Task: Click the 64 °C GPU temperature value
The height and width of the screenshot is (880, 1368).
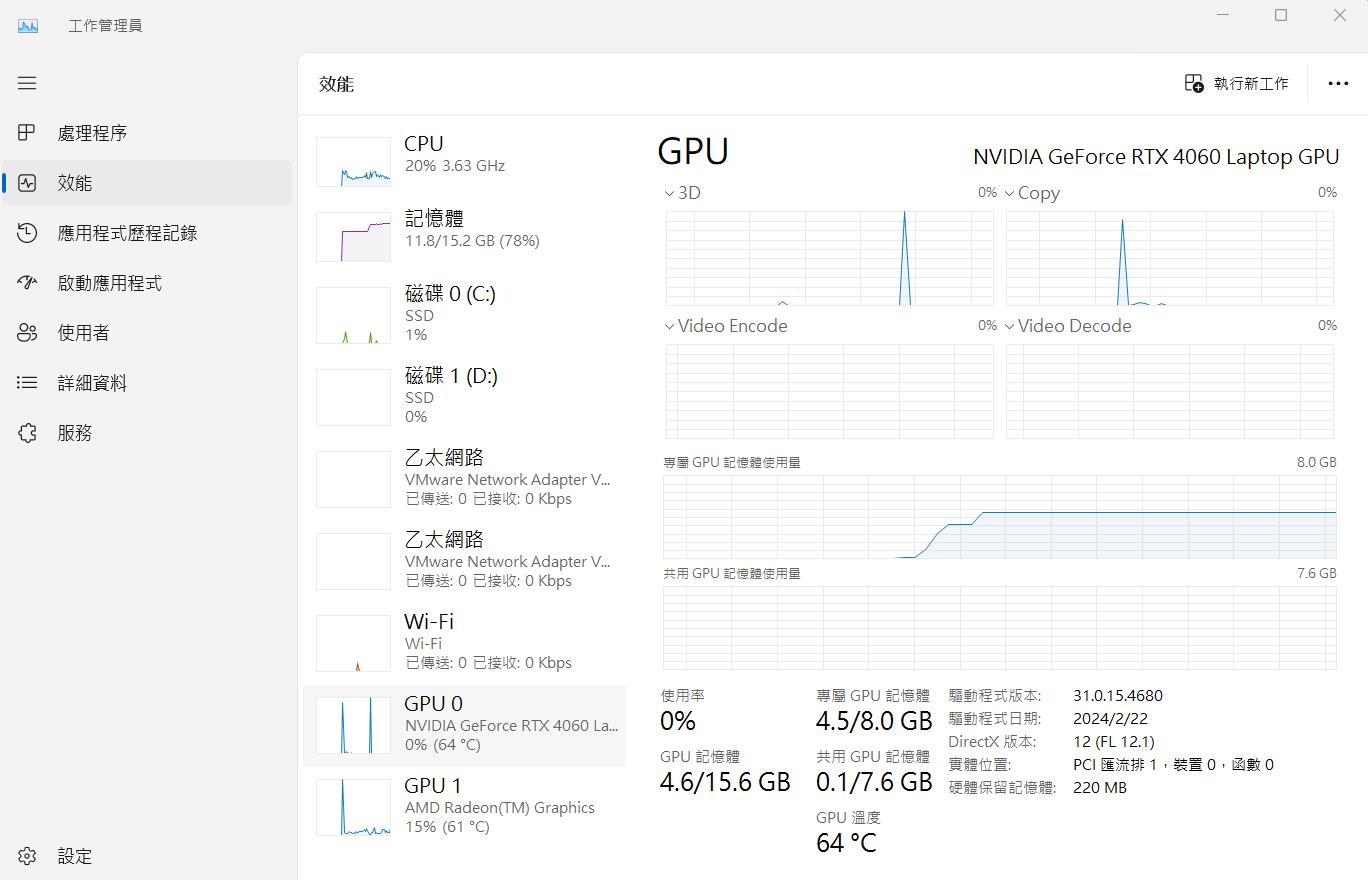Action: click(x=846, y=843)
